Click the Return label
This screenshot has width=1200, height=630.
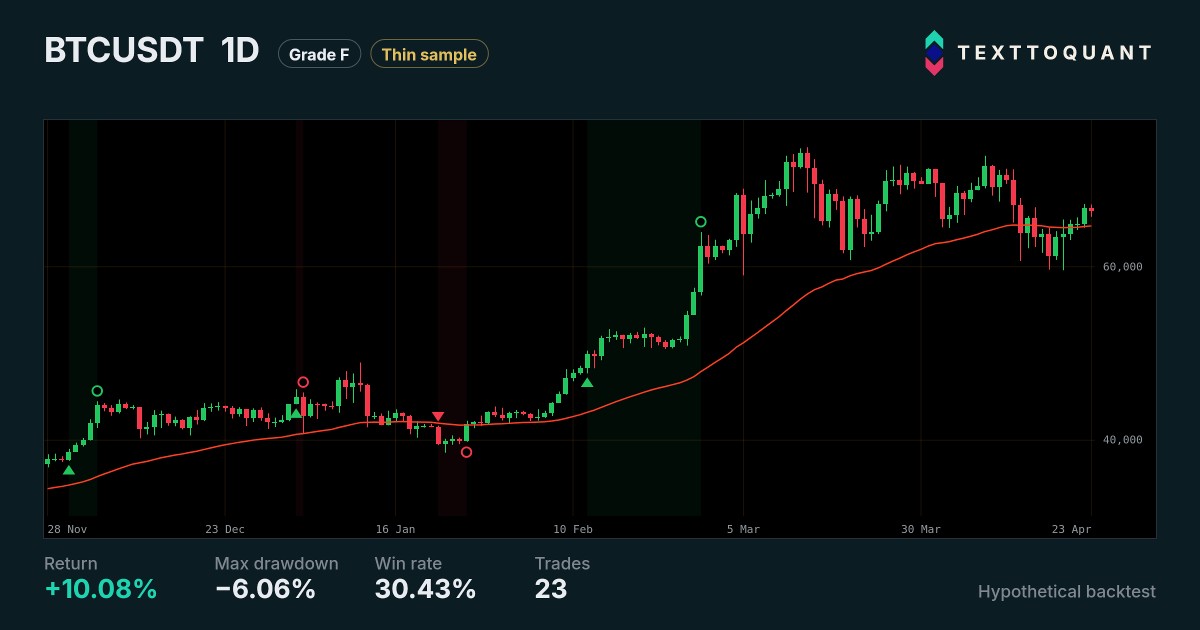pos(71,564)
